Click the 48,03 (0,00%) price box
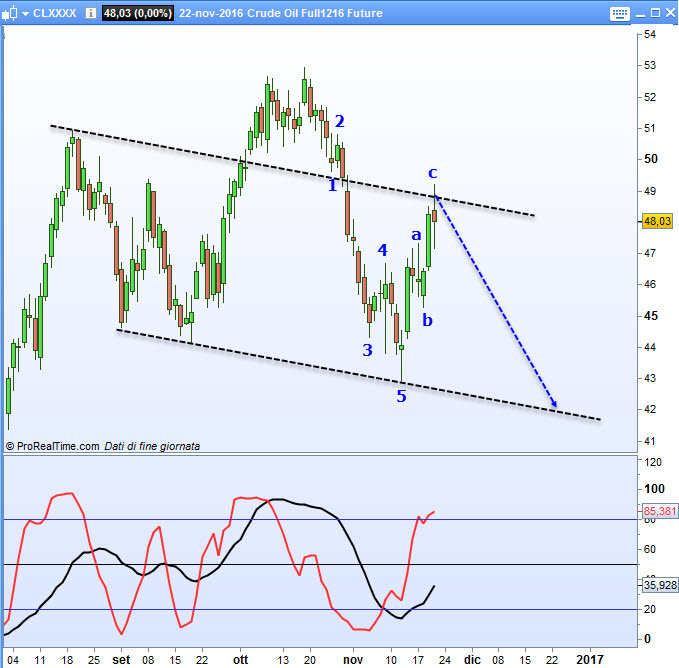Viewport: 679px width, 668px height. tap(138, 13)
